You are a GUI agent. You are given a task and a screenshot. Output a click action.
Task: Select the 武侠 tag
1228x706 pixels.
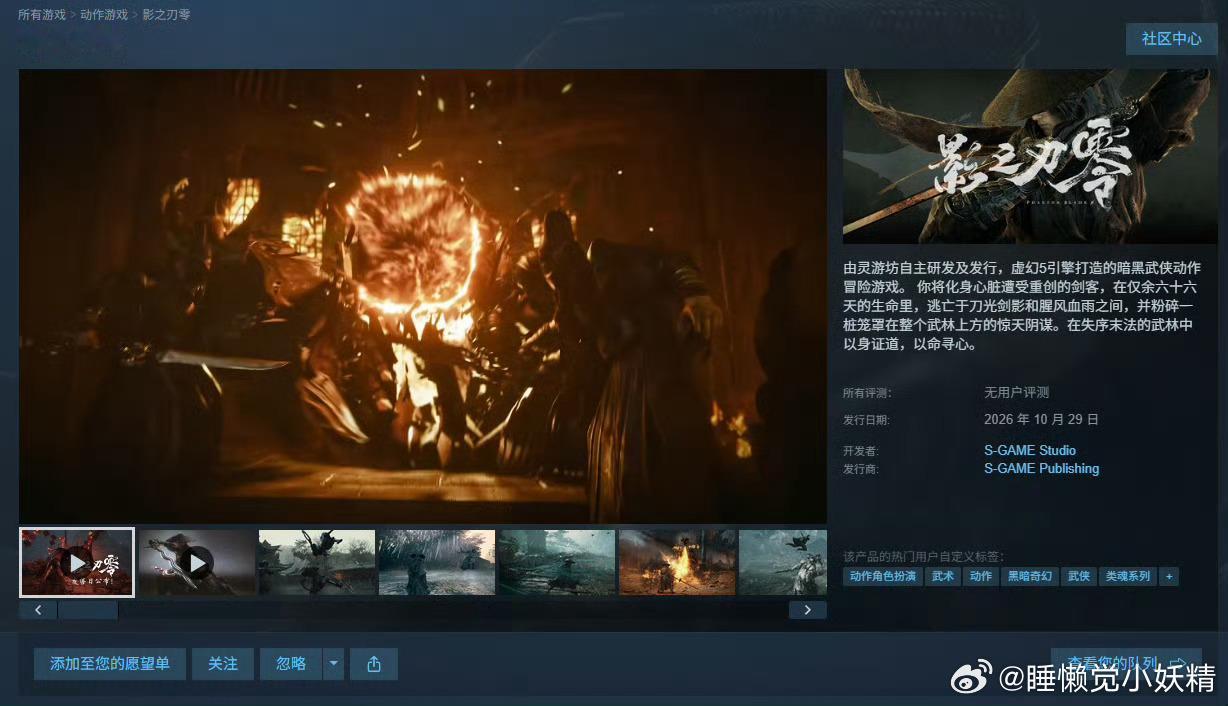[x=1079, y=577]
